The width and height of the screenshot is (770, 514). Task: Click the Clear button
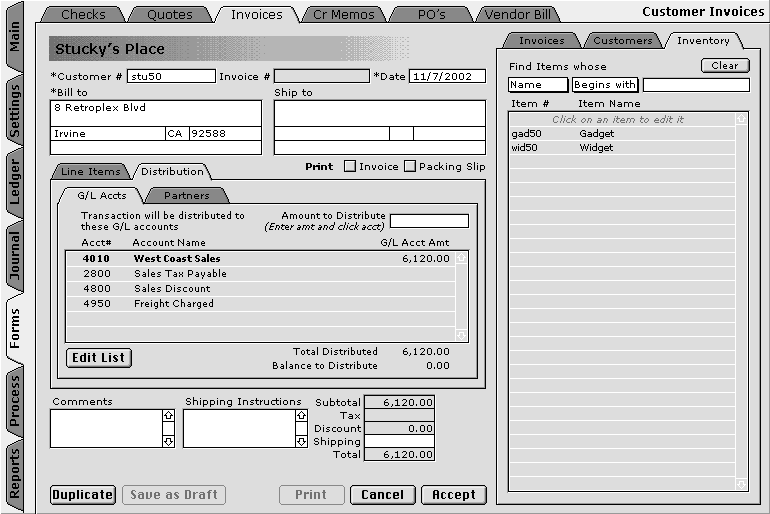point(725,65)
